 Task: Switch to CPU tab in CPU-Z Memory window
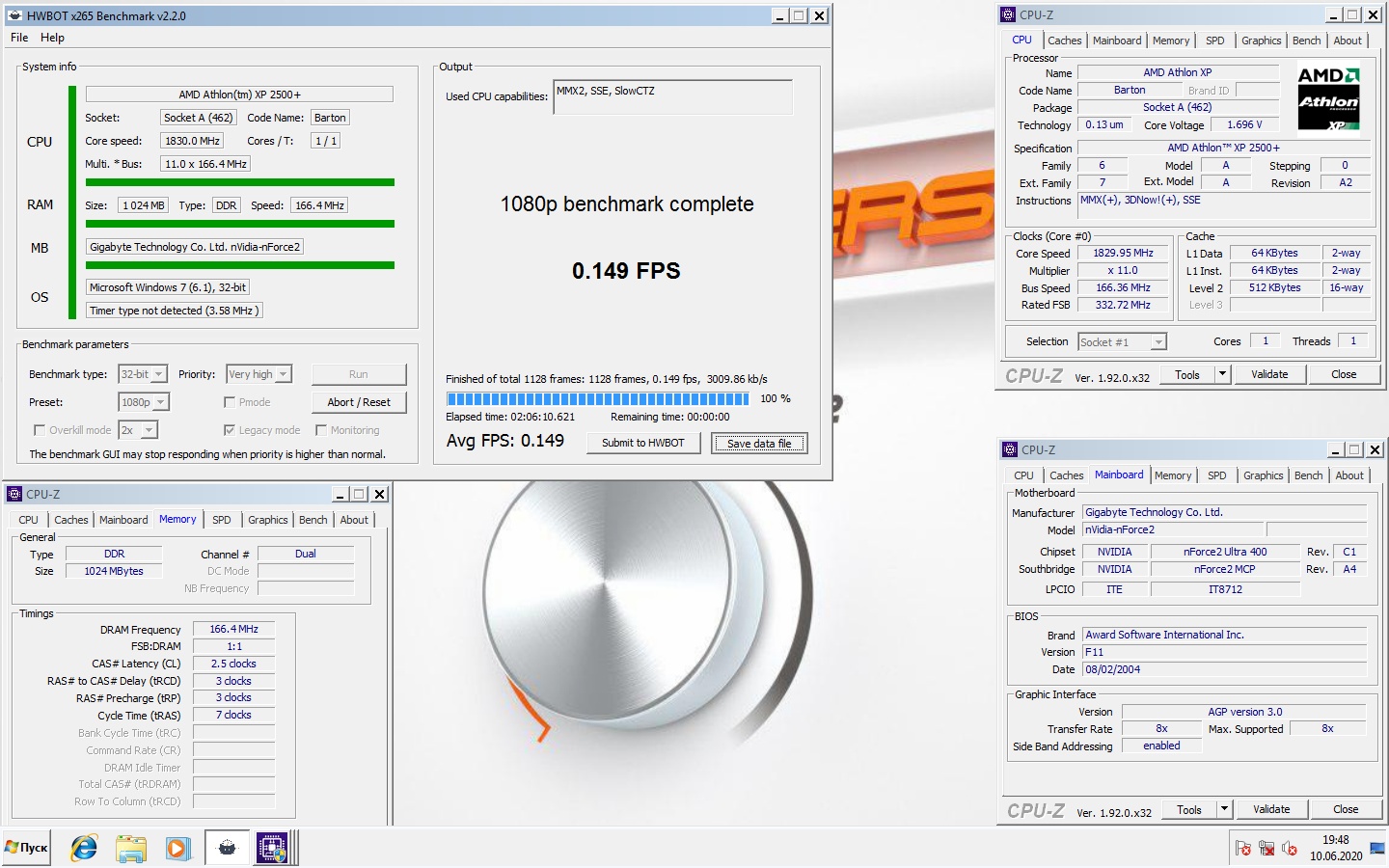point(29,520)
